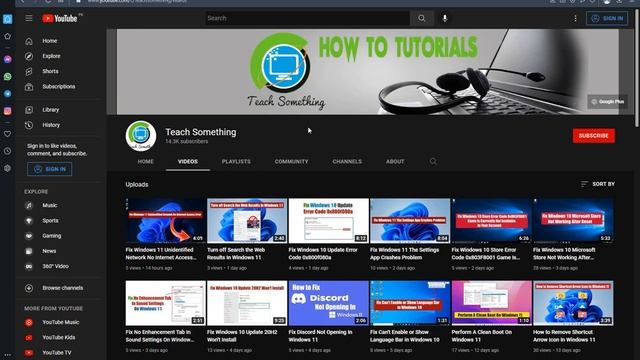This screenshot has width=640, height=360.
Task: Open Turn off Search the Web Results thumbnail
Action: pyautogui.click(x=247, y=221)
